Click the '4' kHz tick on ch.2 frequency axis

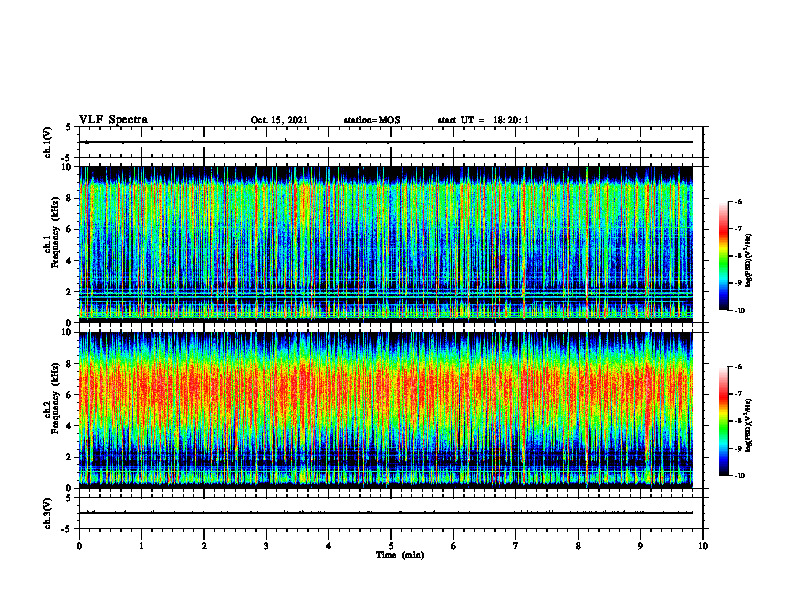coord(70,426)
